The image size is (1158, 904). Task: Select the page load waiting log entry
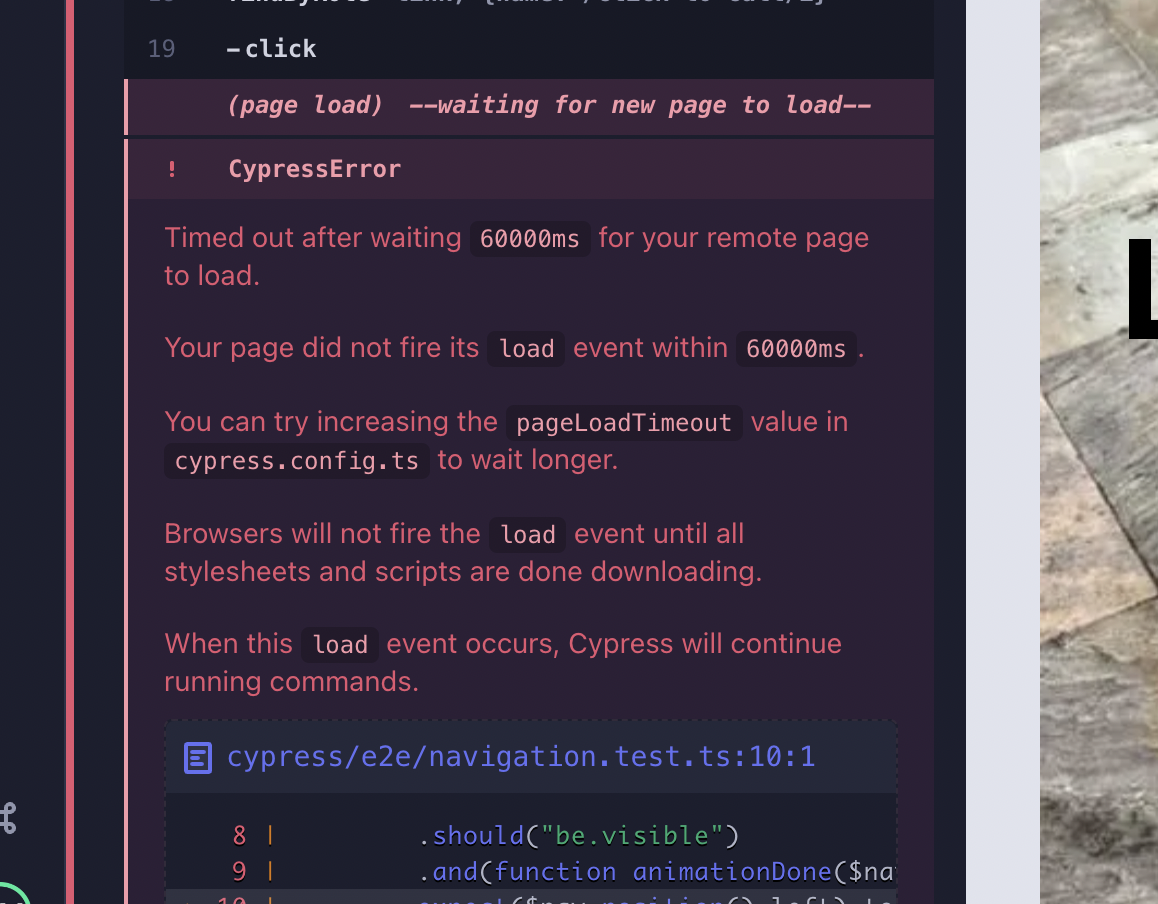[x=529, y=106]
